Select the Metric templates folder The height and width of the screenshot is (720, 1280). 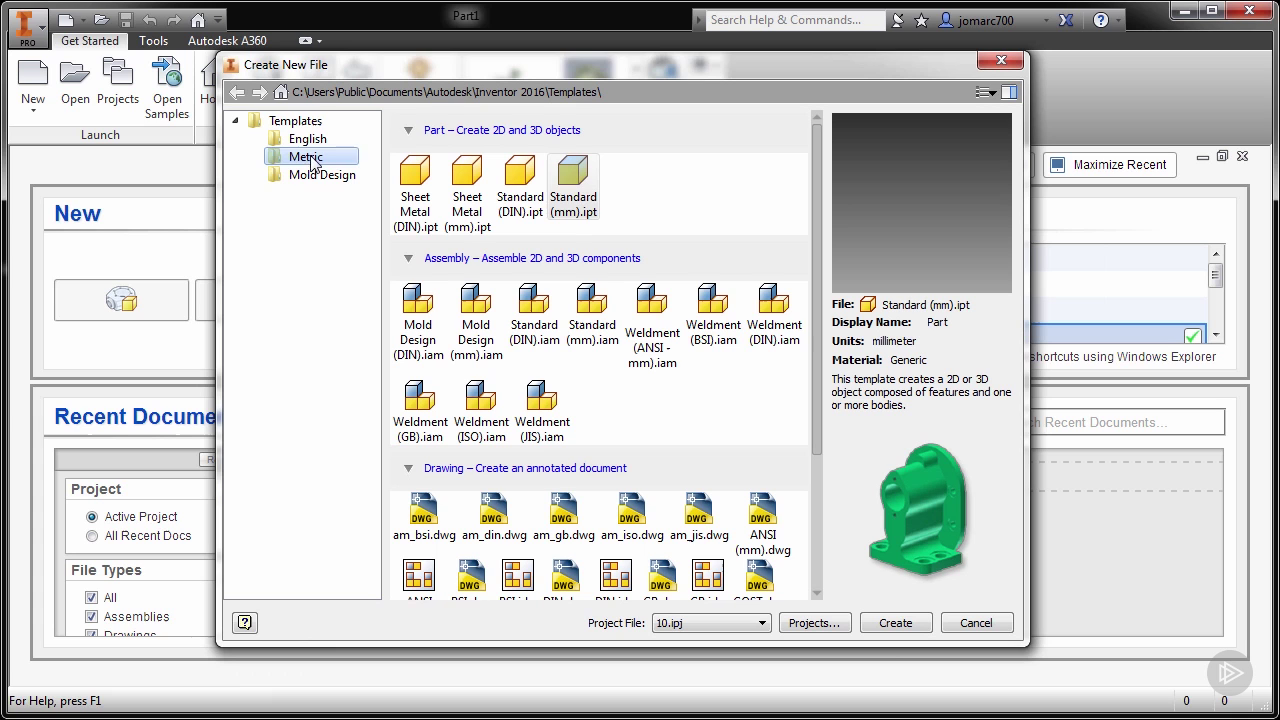pos(311,157)
